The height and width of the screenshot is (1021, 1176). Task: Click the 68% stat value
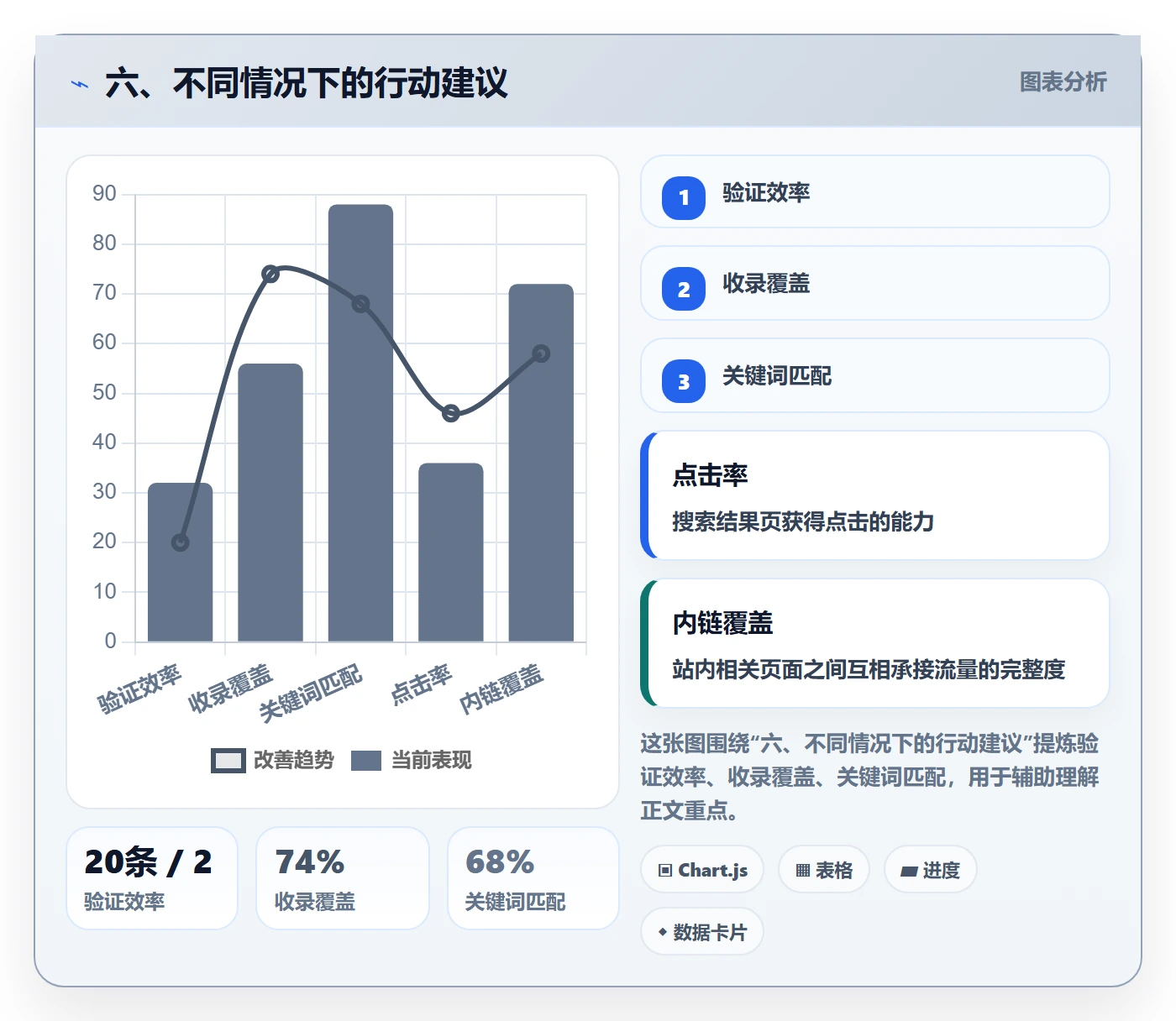500,862
